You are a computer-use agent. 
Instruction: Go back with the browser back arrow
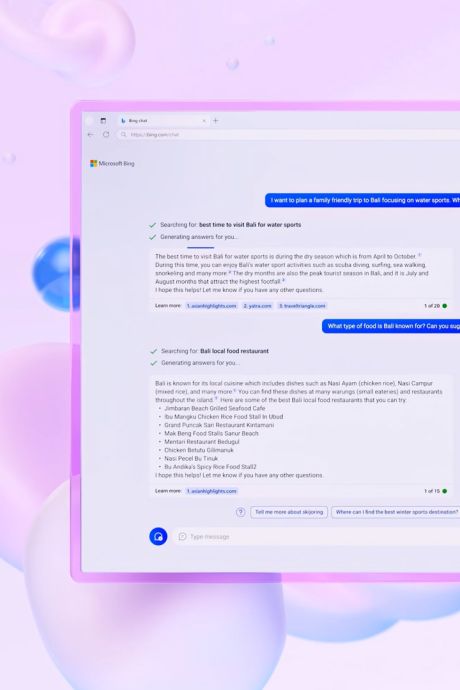(x=91, y=135)
